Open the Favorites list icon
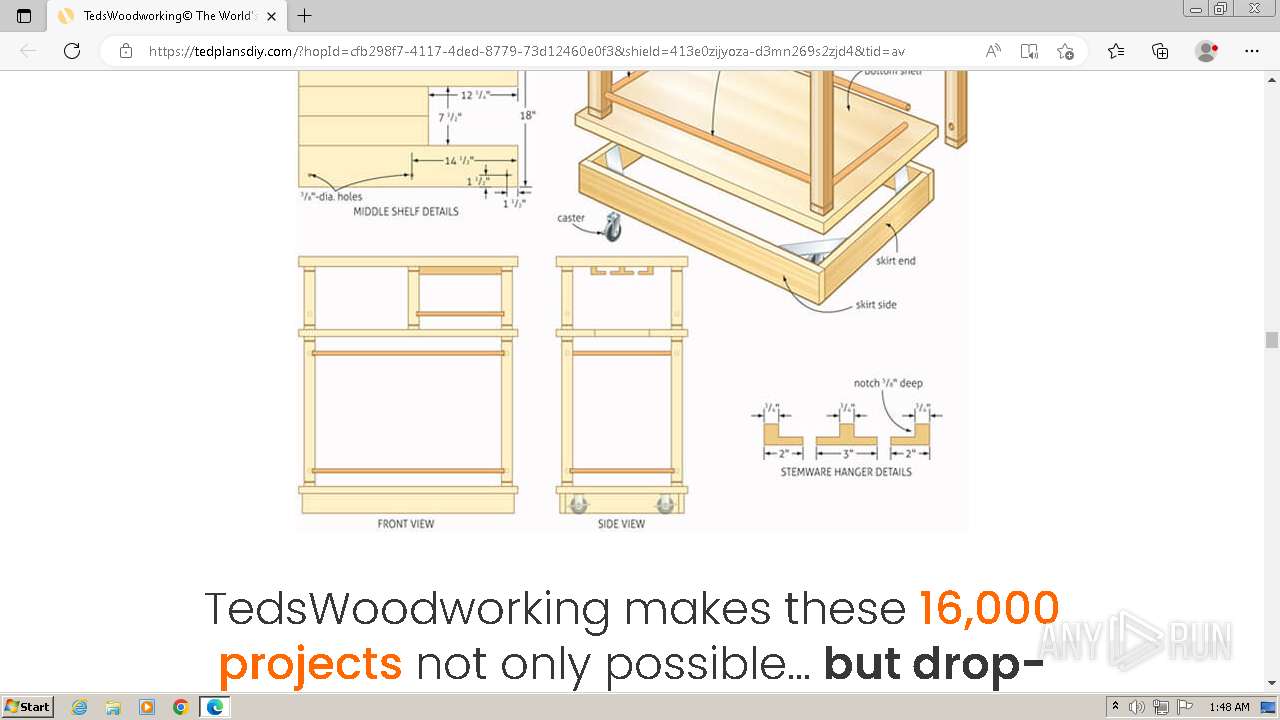1280x720 pixels. (x=1116, y=51)
